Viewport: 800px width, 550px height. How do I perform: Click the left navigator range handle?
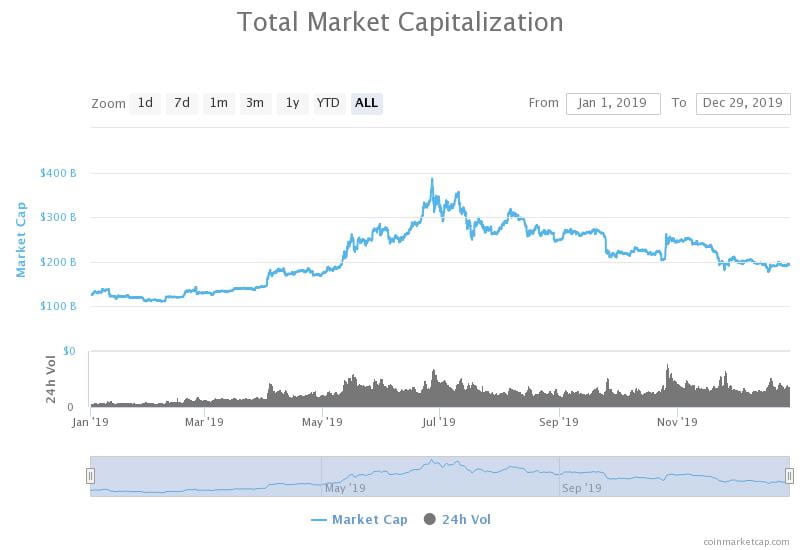pos(90,476)
